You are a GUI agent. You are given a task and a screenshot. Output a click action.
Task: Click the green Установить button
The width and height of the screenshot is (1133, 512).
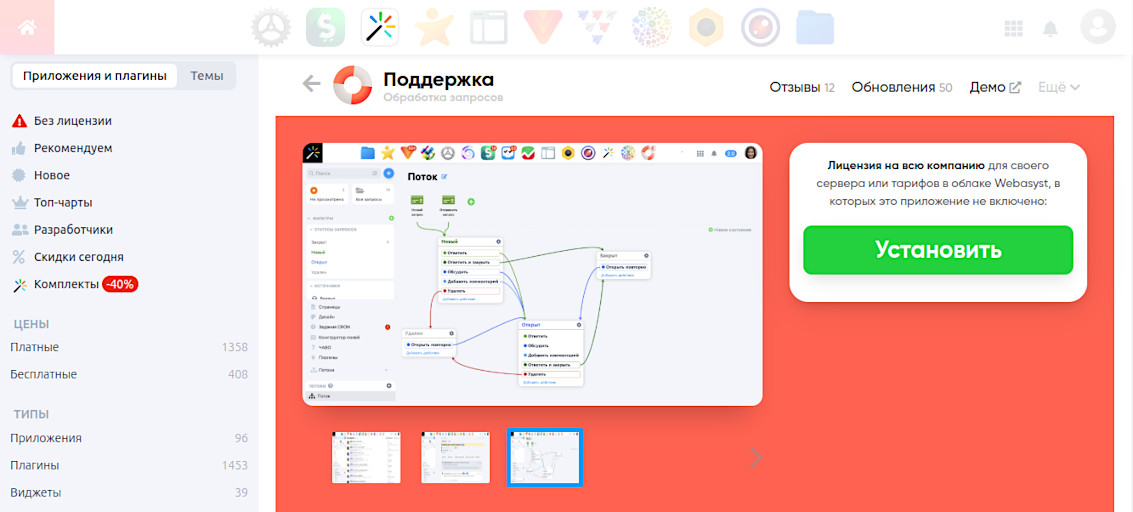tap(937, 250)
